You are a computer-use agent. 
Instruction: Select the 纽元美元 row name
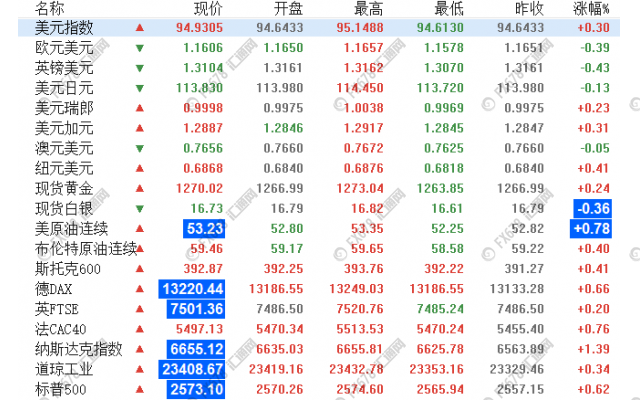point(64,168)
